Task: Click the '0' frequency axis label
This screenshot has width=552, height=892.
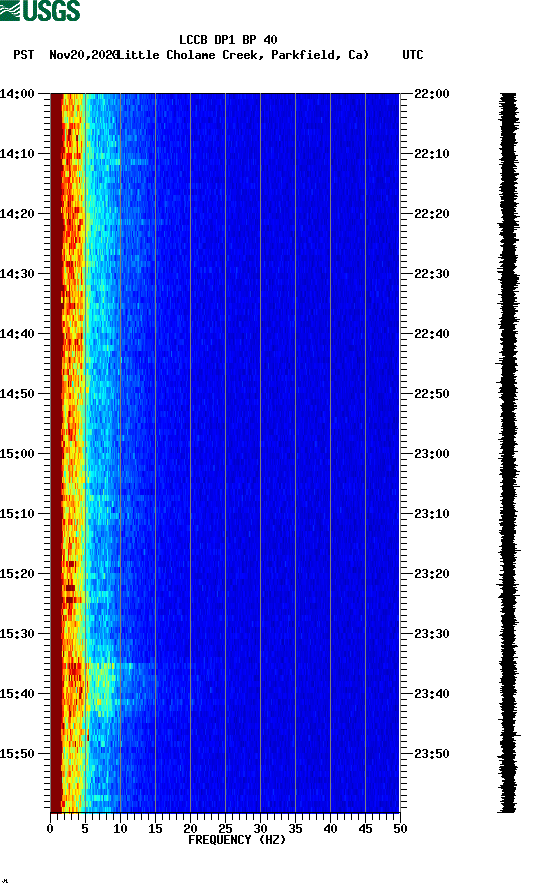Action: pos(50,829)
